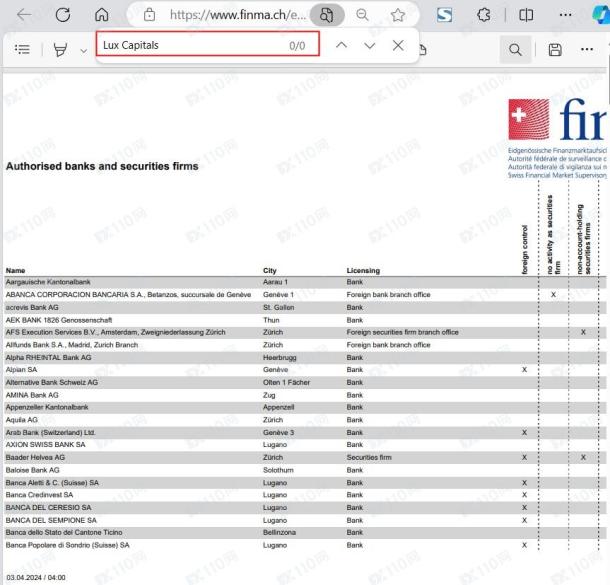Click city cell Bellinzona
The width and height of the screenshot is (610, 585).
[x=279, y=532]
